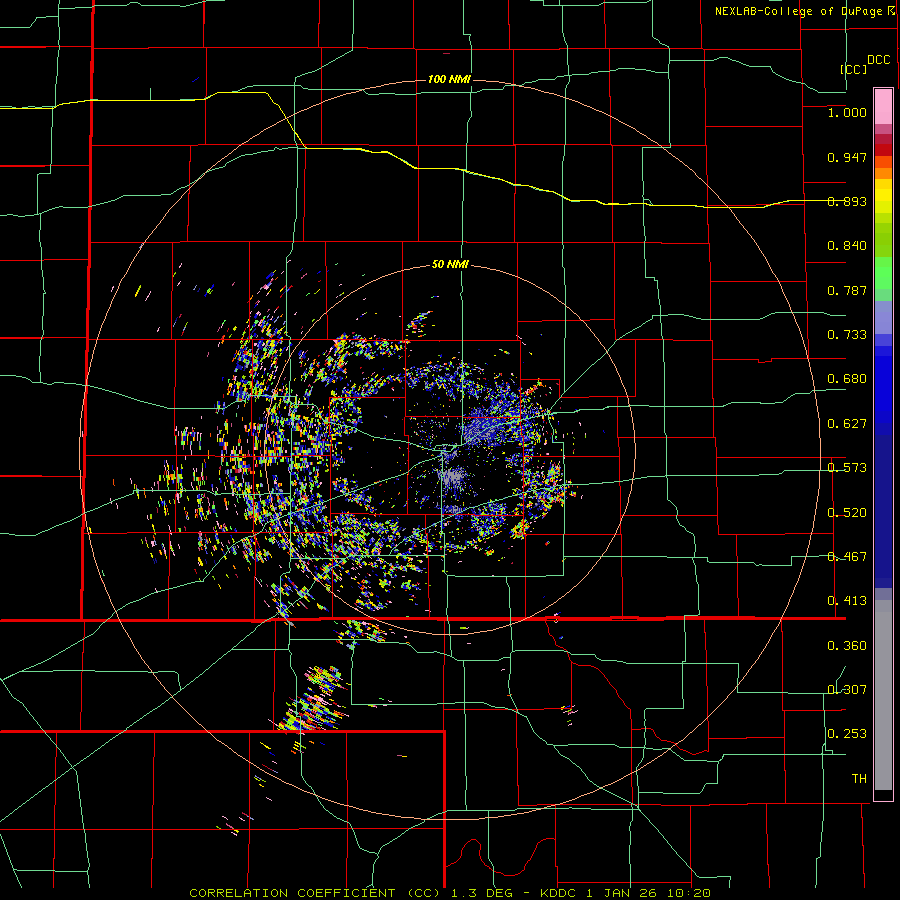The width and height of the screenshot is (900, 900).
Task: Select the 50 NMI range ring label
Action: coord(450,264)
